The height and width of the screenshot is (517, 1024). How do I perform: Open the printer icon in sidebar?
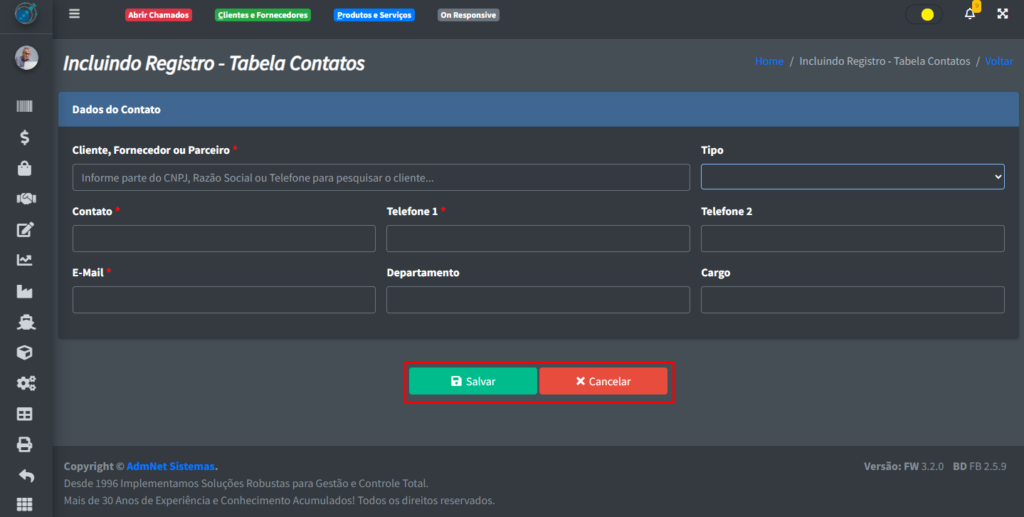(25, 444)
